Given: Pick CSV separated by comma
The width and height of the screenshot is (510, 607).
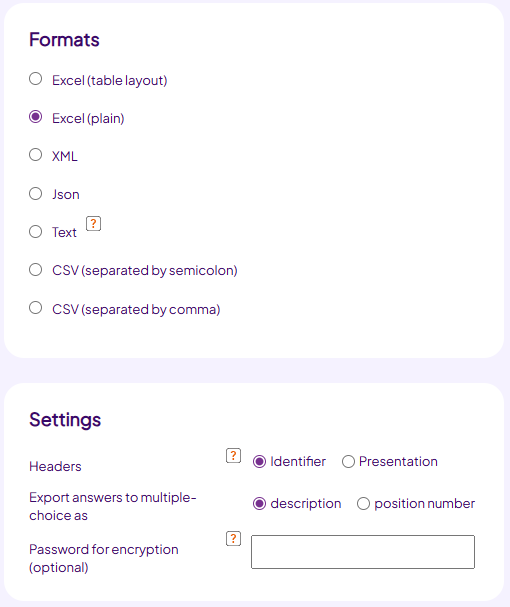Looking at the screenshot, I should coord(36,308).
